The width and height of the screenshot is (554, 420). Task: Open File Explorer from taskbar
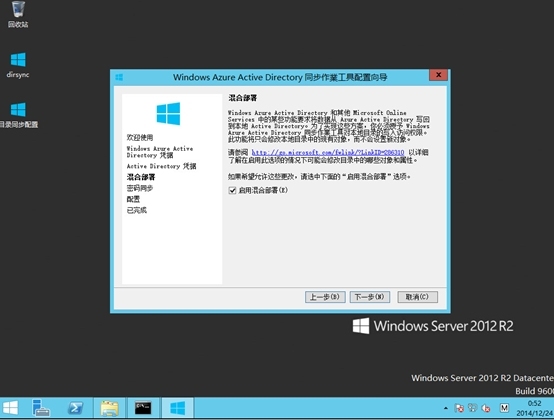pos(110,408)
